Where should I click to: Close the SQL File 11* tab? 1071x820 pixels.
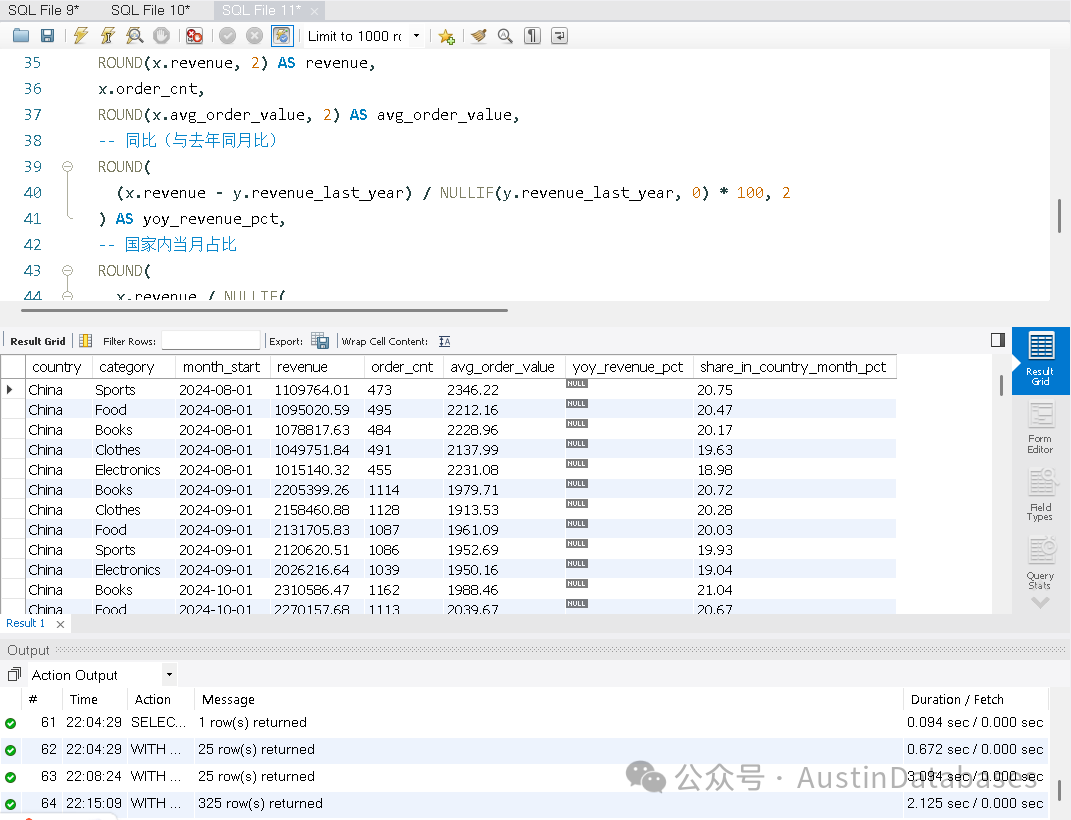(314, 11)
